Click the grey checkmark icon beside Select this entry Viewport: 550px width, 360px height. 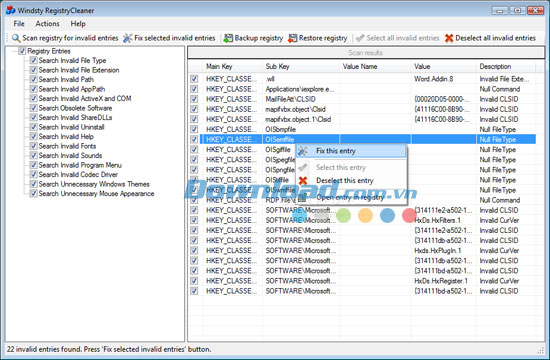303,167
